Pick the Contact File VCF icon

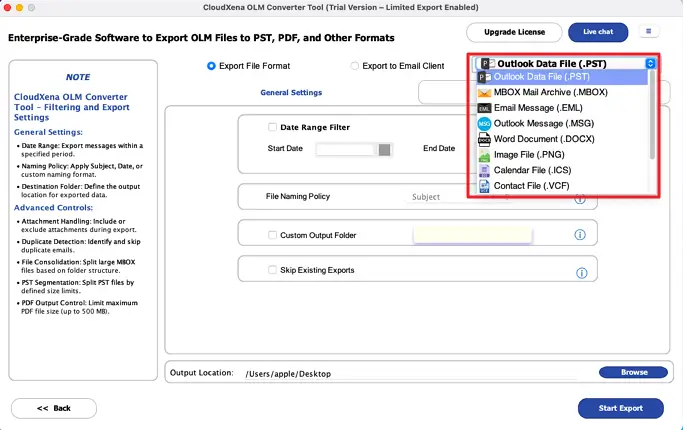pyautogui.click(x=484, y=186)
